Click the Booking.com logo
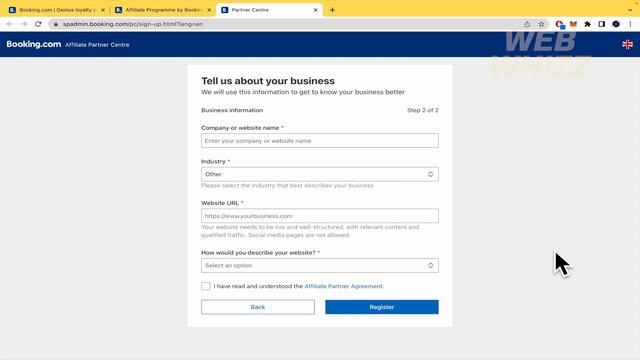The image size is (640, 360). [33, 44]
